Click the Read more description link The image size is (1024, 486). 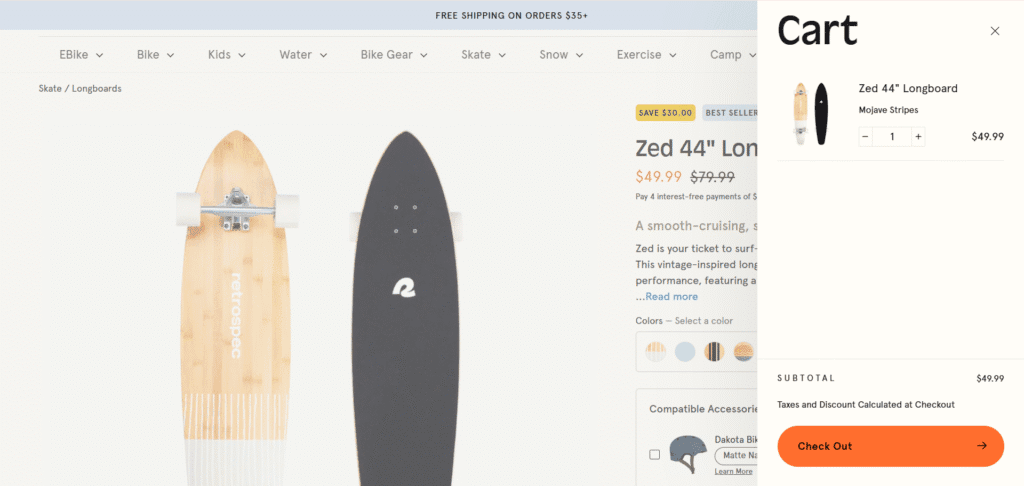coord(671,297)
